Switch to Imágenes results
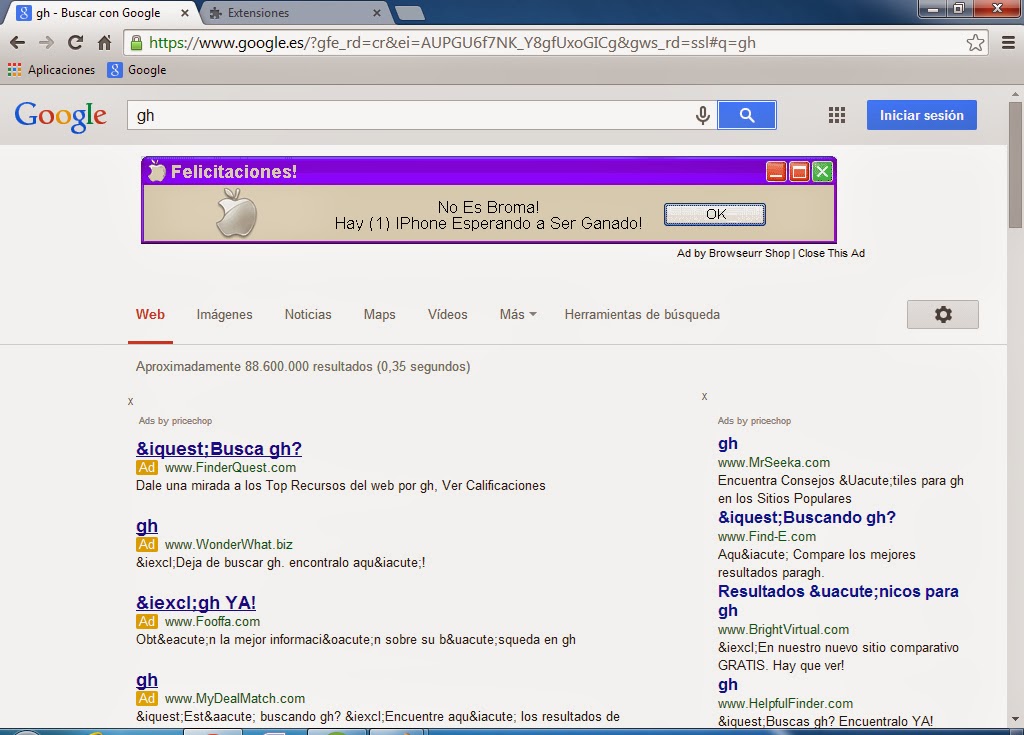 tap(224, 314)
